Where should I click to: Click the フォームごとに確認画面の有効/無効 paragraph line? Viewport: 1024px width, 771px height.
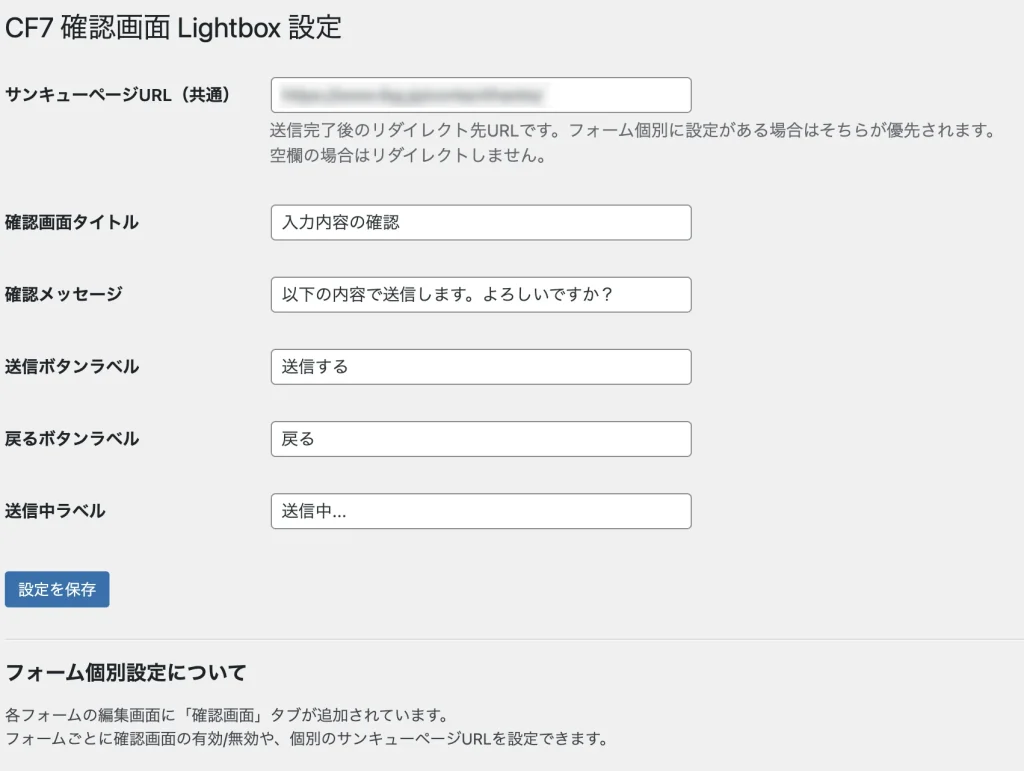coord(306,740)
